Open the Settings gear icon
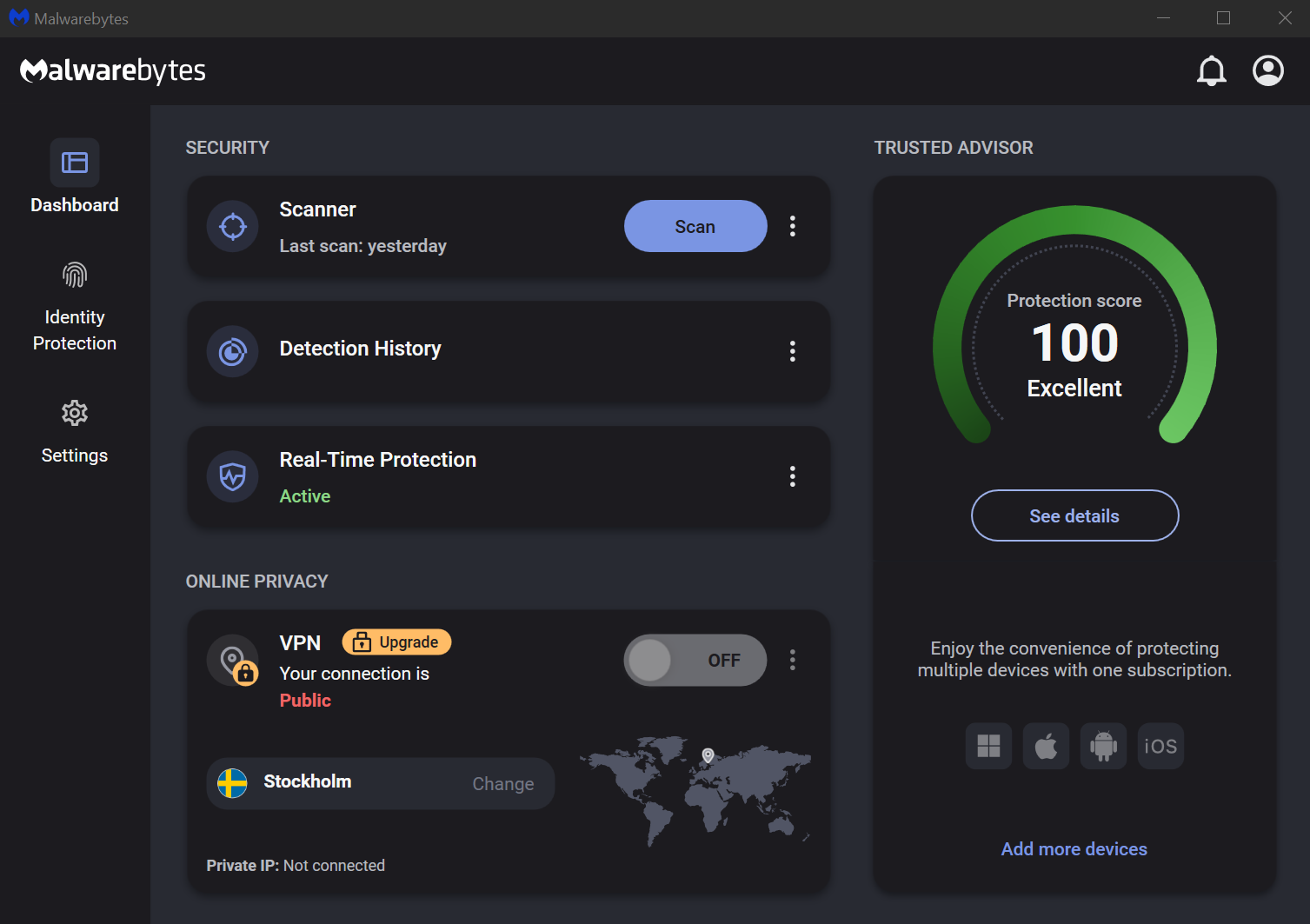 point(75,413)
